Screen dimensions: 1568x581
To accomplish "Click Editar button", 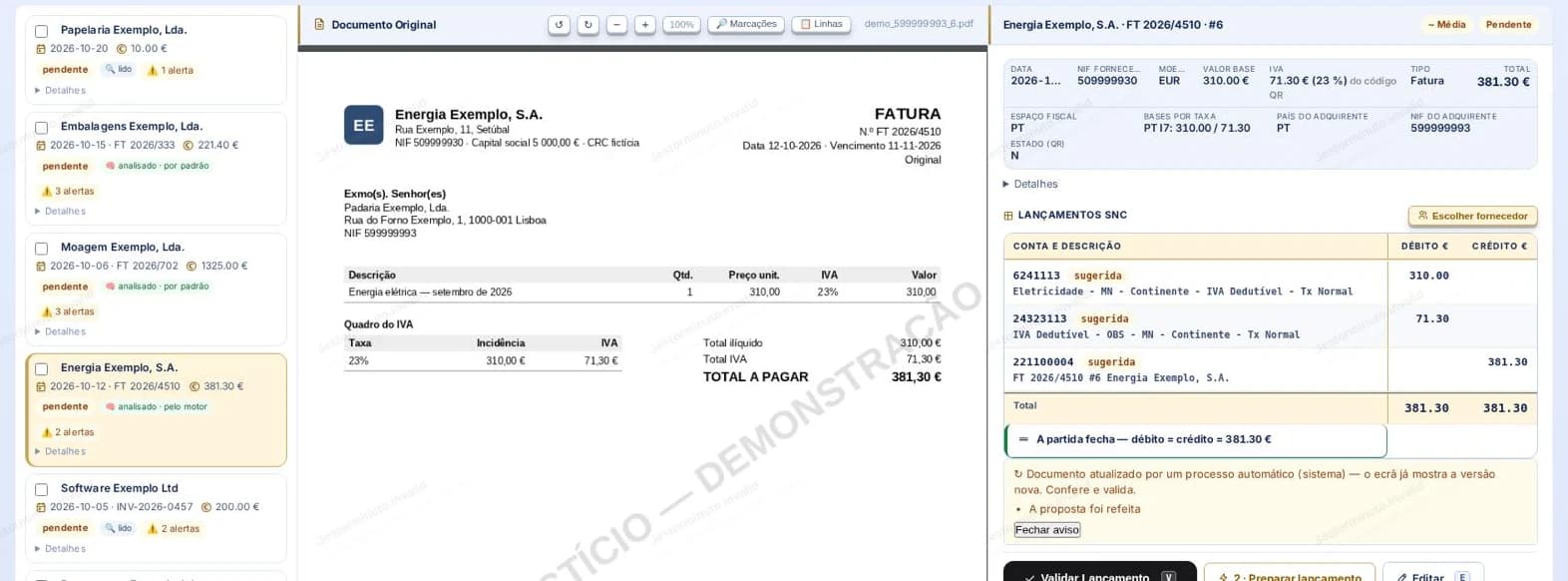I will (1432, 573).
